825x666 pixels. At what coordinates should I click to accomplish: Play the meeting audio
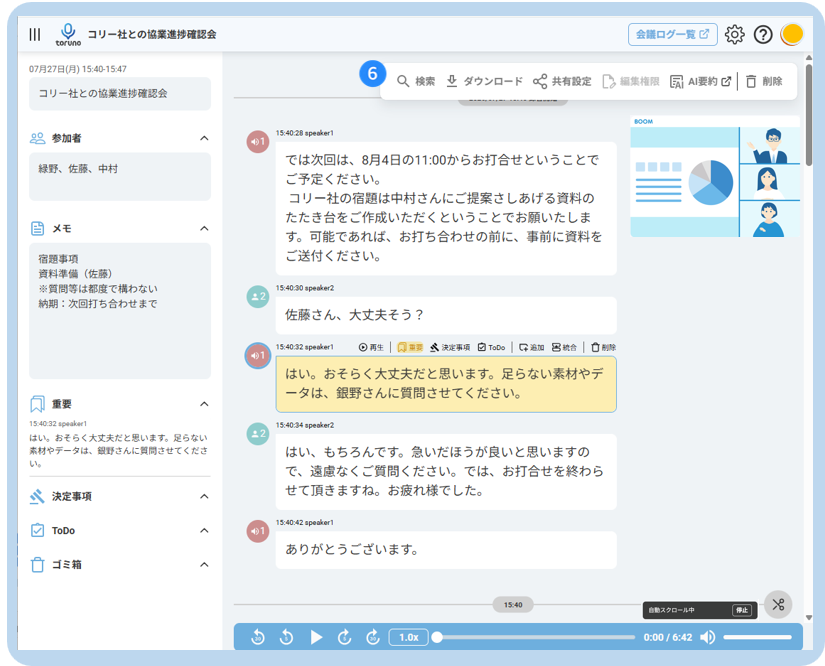pyautogui.click(x=316, y=637)
